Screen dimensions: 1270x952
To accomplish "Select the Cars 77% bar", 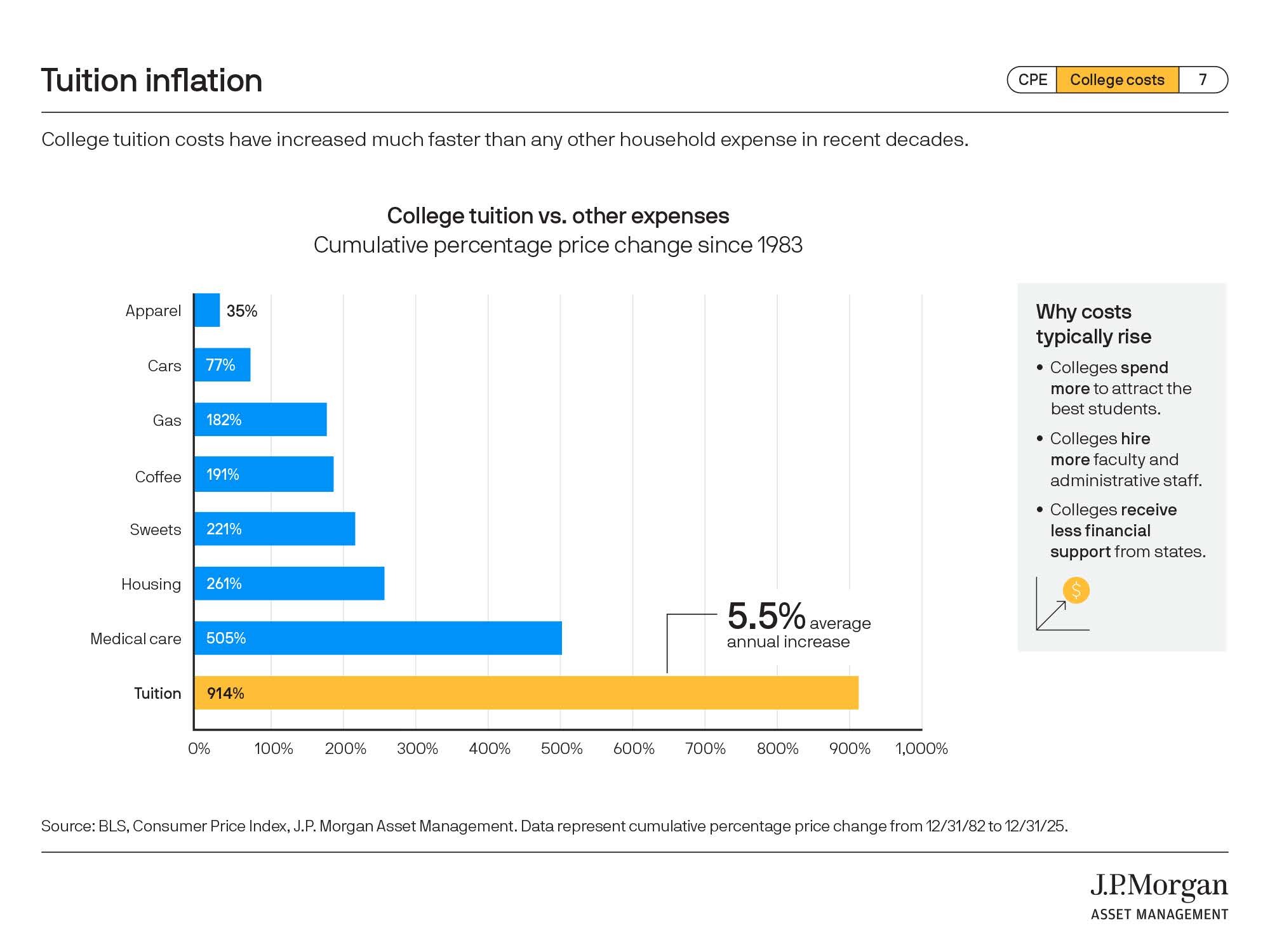I will pyautogui.click(x=222, y=365).
